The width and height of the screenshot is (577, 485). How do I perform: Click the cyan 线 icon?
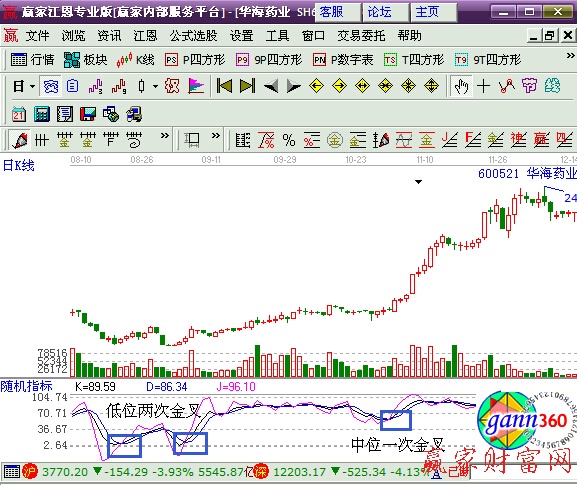coord(552,86)
